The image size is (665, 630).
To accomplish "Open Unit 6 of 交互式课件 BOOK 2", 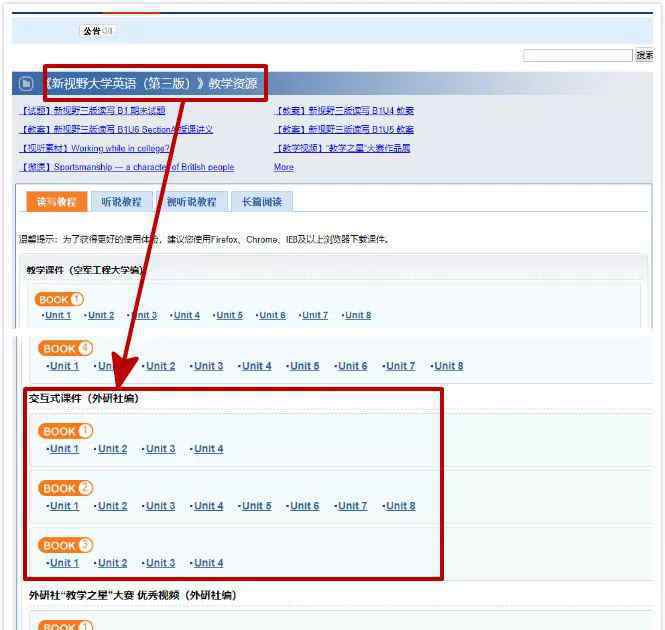I will [305, 506].
